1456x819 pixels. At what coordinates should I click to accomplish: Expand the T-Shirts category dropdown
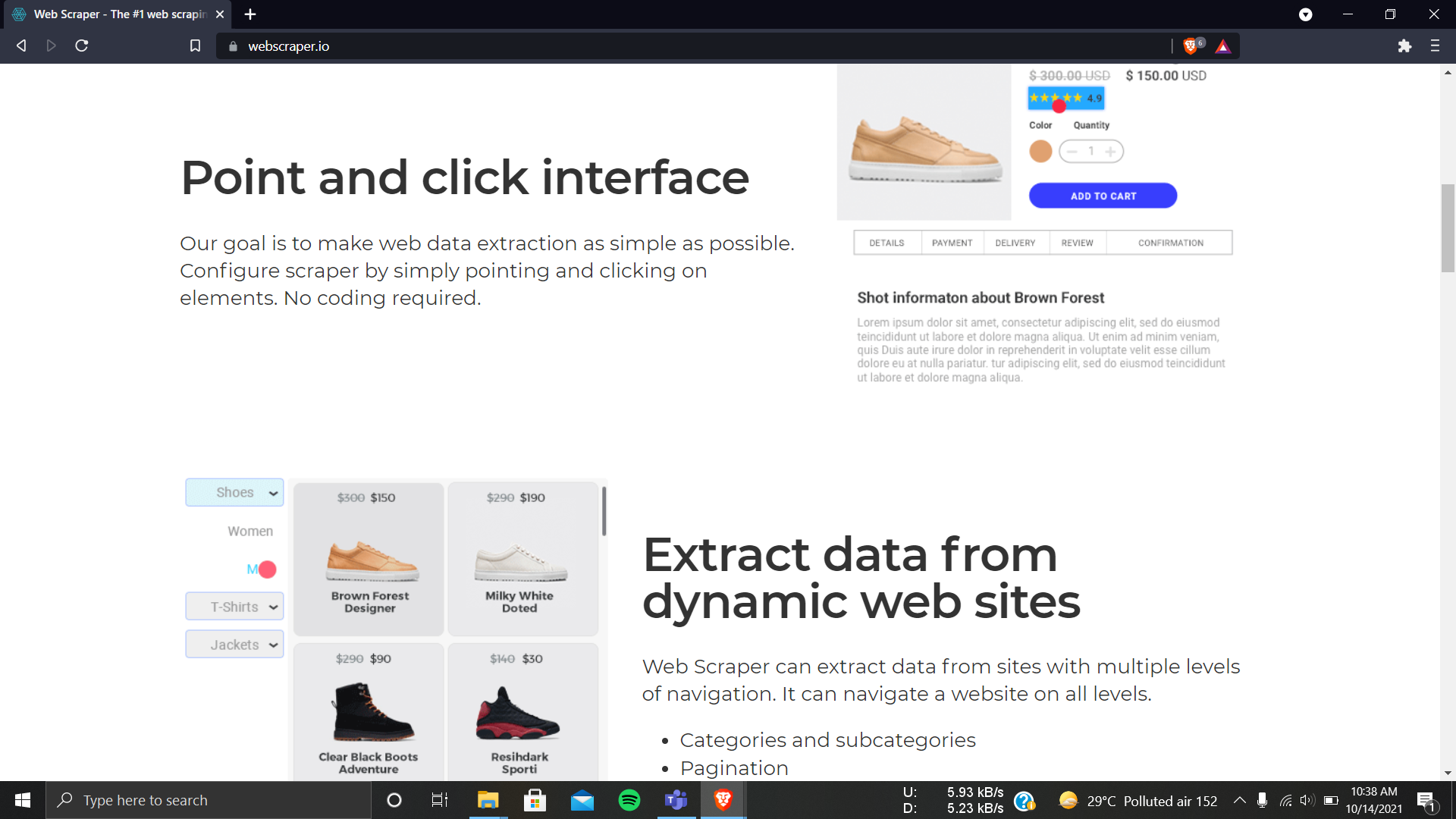tap(235, 607)
